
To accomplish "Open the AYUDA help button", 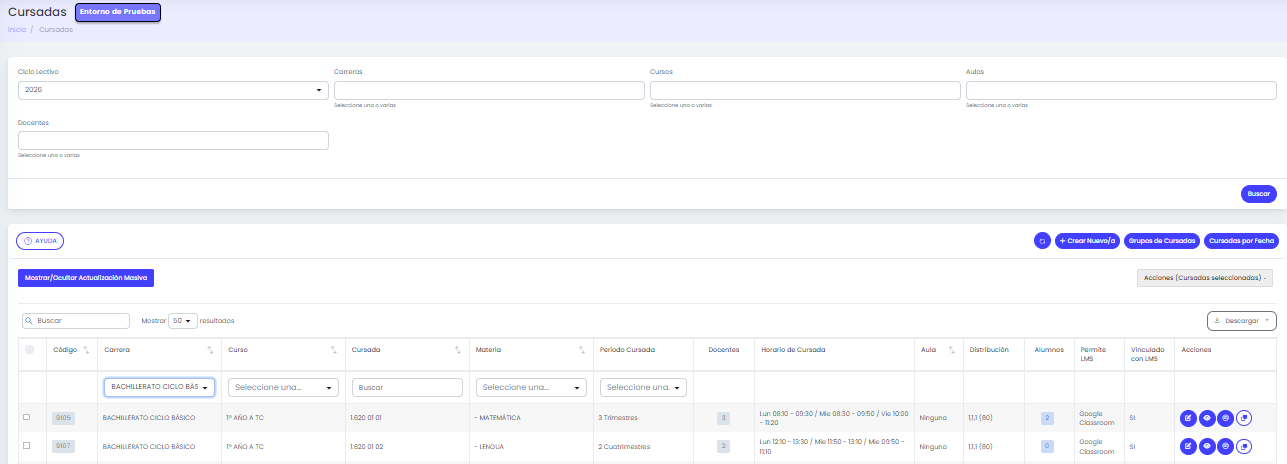I will pos(40,241).
